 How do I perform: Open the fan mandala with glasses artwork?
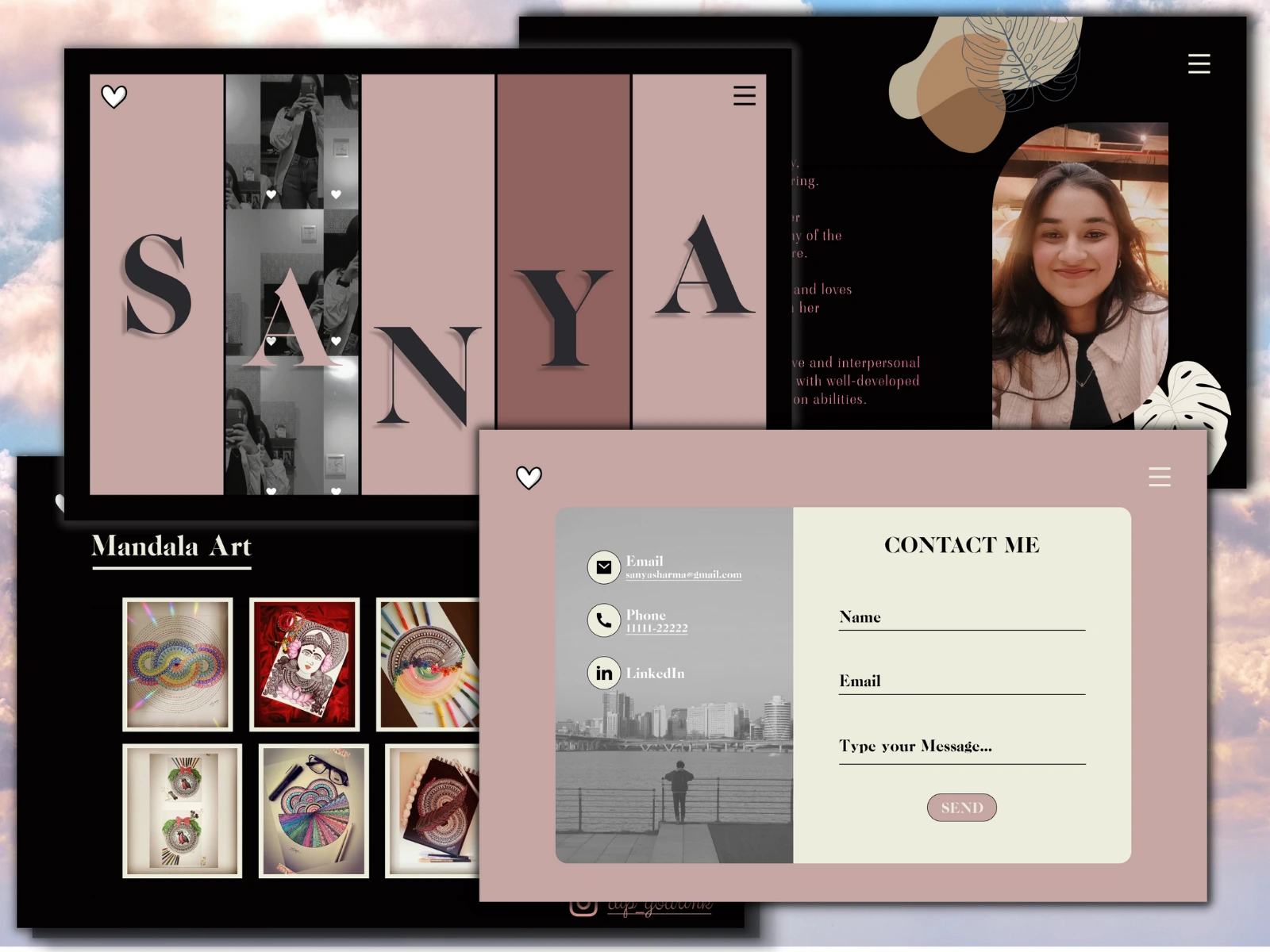314,811
